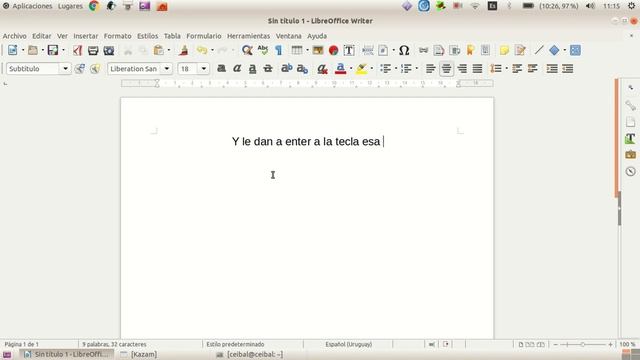Open the paste options dropdown arrow

click(169, 50)
